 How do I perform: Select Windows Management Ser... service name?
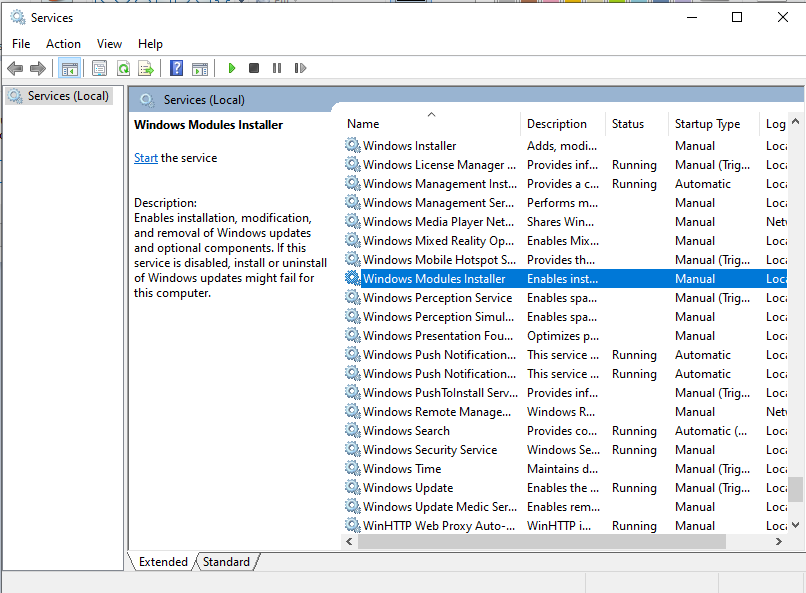click(438, 202)
